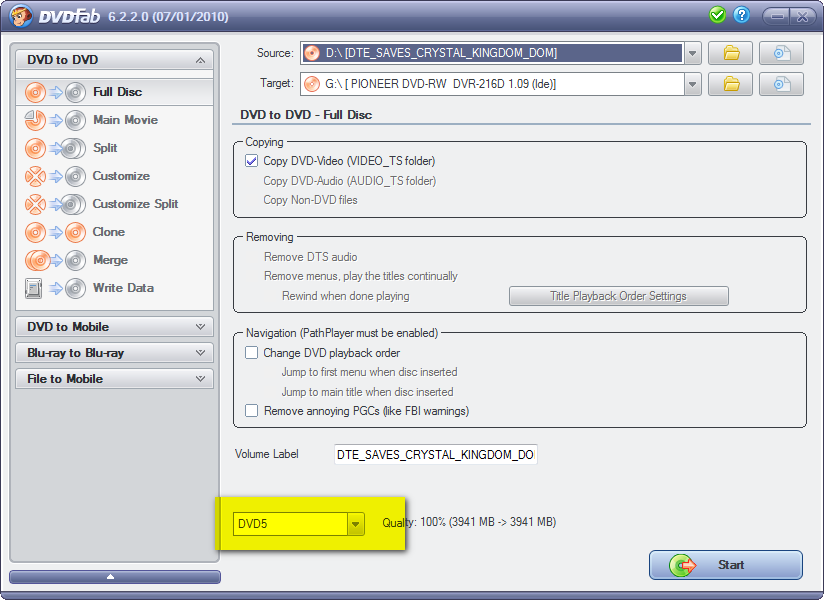The height and width of the screenshot is (600, 824).
Task: Select Target ISO image using disc-file icon
Action: click(781, 84)
